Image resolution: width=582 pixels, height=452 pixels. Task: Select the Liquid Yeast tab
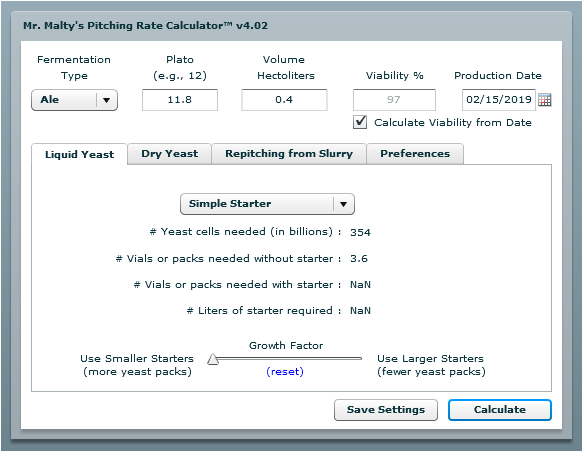79,154
